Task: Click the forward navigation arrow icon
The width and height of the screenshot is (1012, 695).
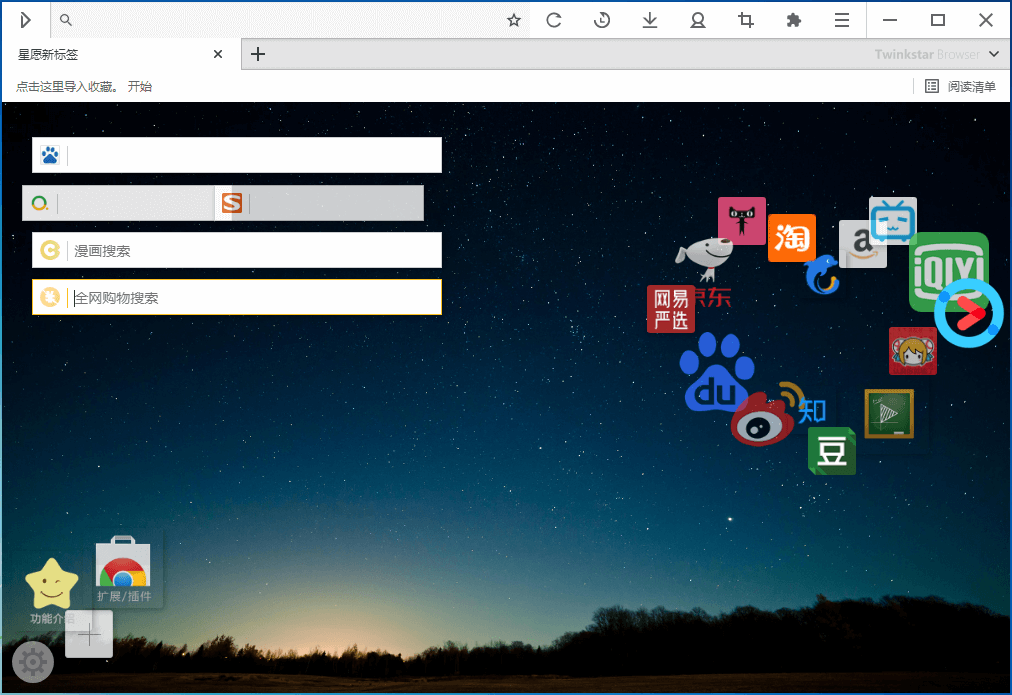Action: pyautogui.click(x=25, y=20)
